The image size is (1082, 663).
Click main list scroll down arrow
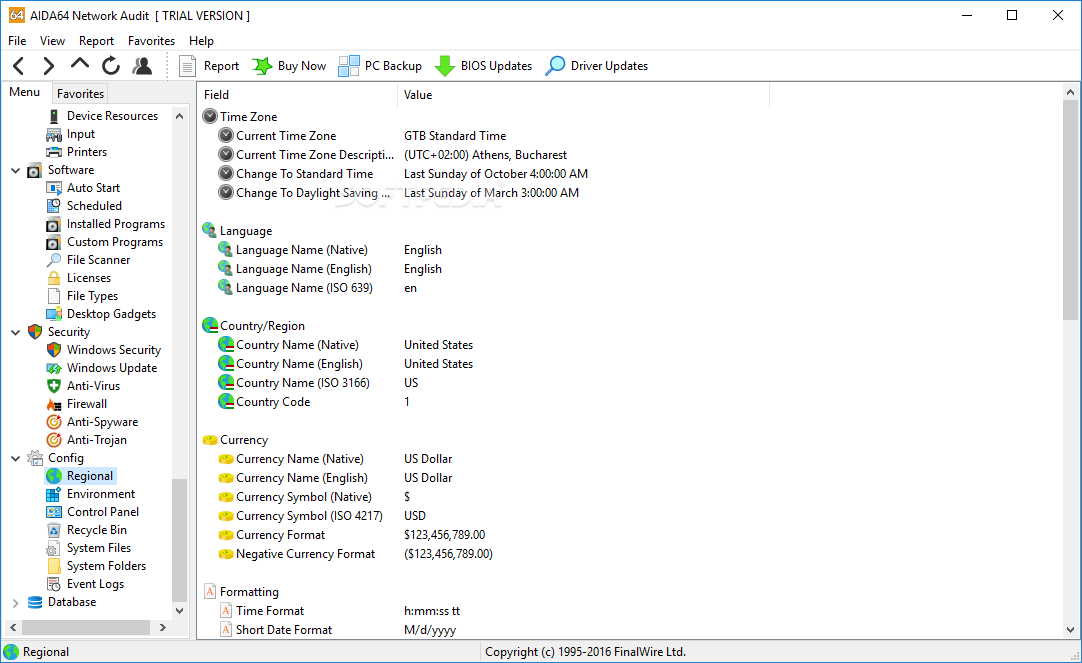point(1070,629)
